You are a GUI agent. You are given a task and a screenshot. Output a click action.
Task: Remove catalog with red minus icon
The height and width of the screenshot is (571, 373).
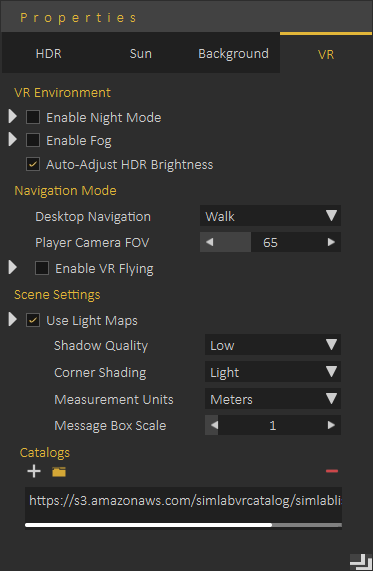(x=332, y=471)
